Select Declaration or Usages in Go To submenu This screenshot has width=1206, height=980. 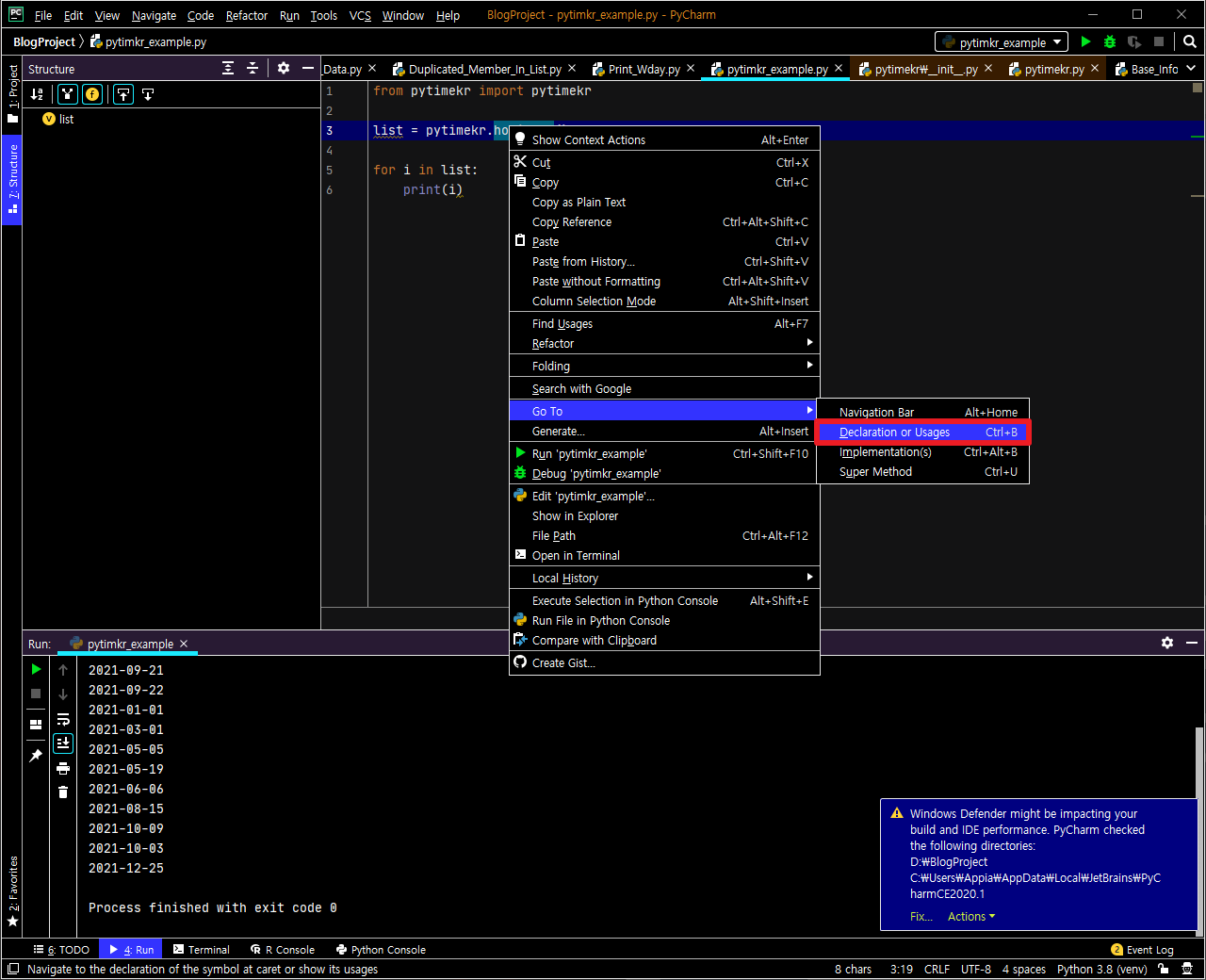pos(922,433)
